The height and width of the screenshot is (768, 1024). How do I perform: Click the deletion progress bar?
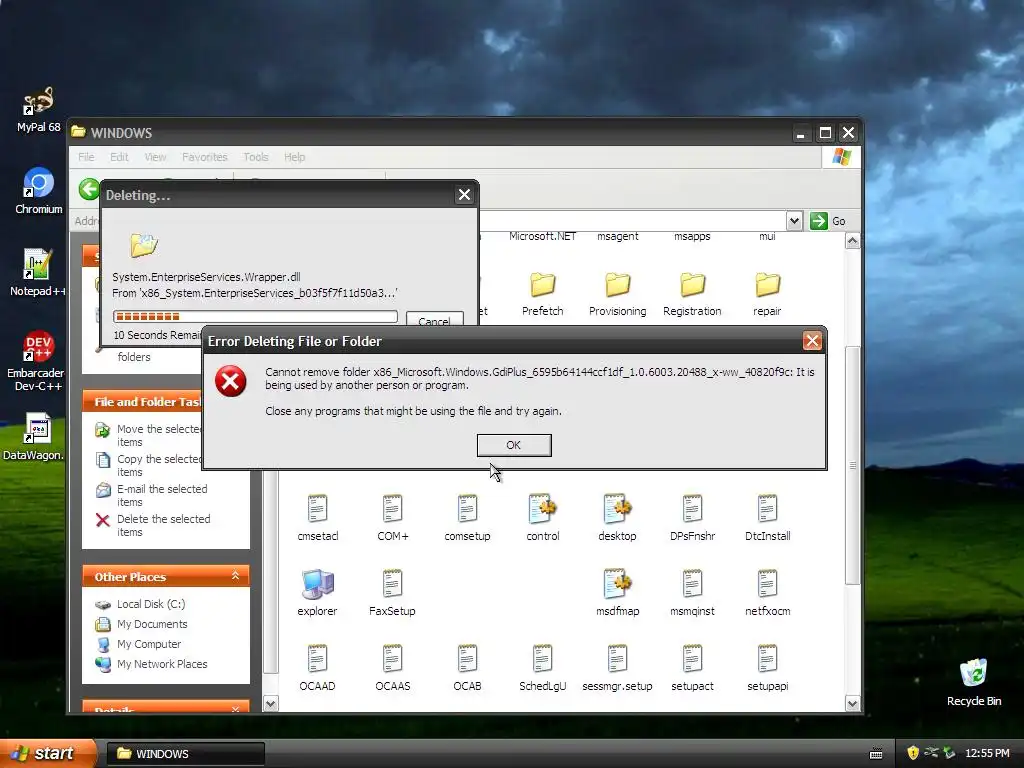click(x=255, y=316)
